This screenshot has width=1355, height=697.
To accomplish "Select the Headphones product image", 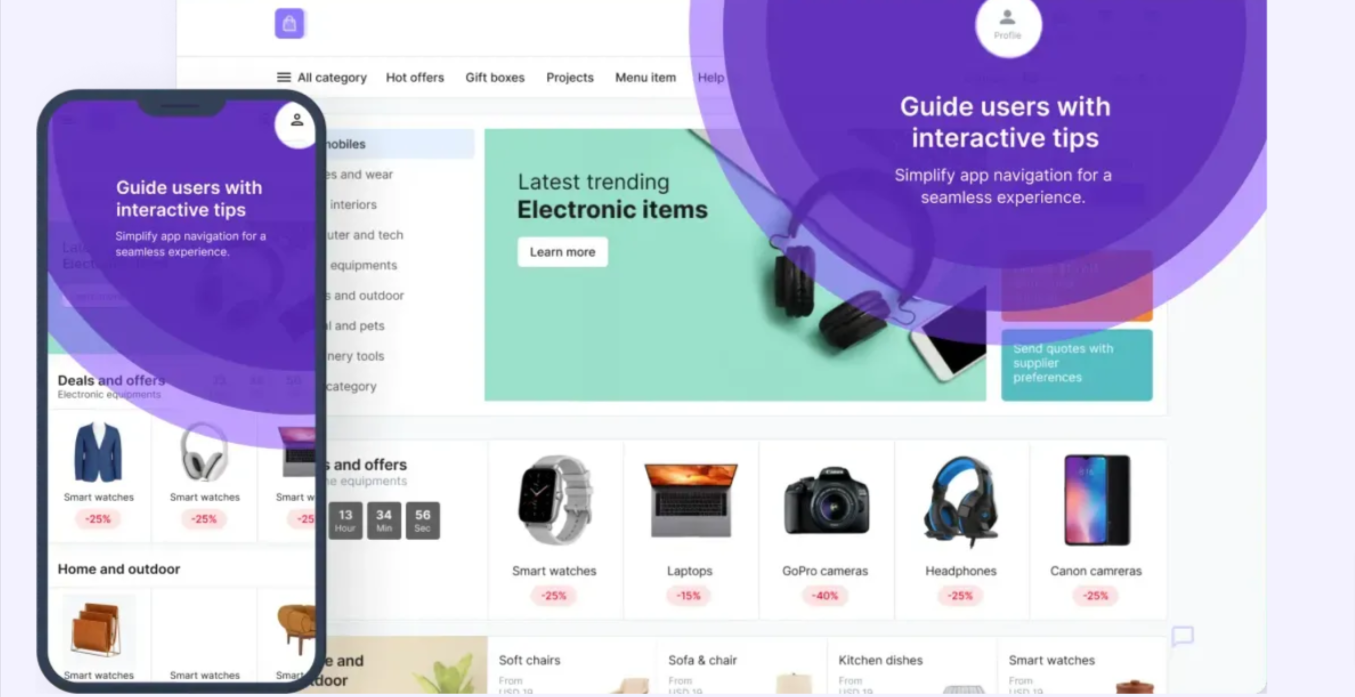I will (961, 503).
